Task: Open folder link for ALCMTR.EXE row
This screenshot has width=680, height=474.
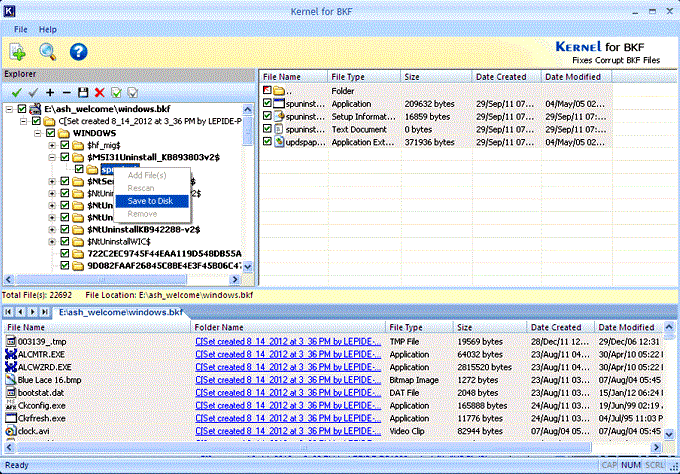Action: 288,354
